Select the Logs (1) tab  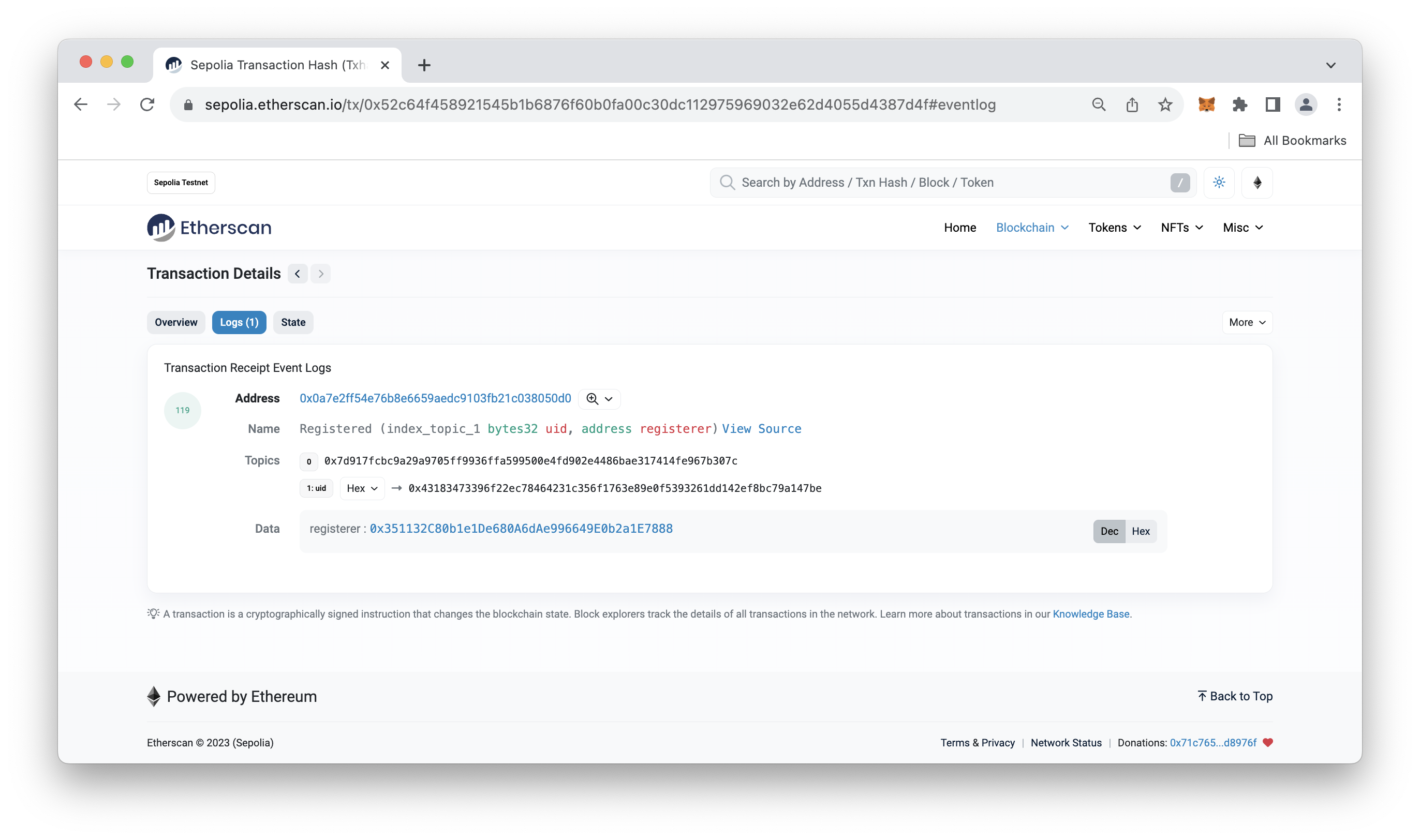(239, 322)
